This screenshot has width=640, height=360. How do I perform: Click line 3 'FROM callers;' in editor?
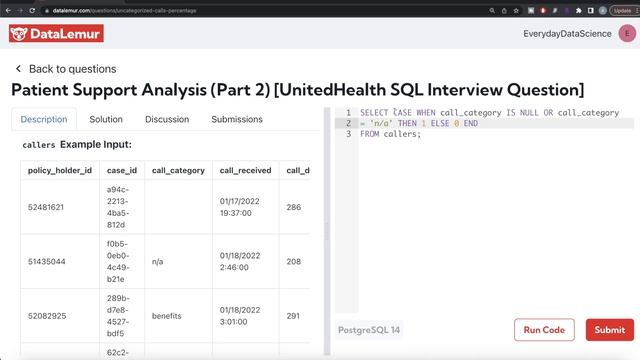coord(390,134)
